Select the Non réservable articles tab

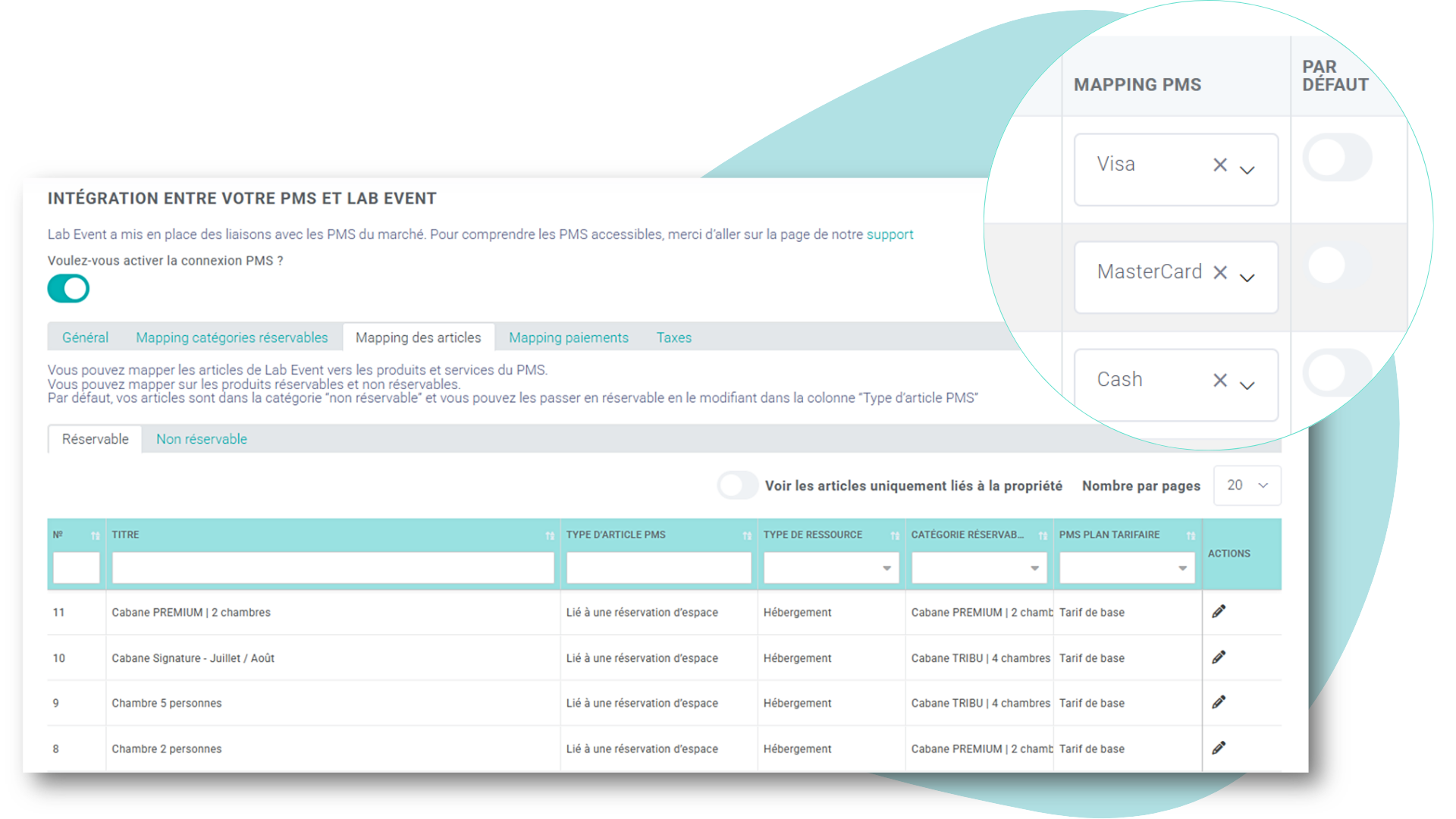pos(200,439)
